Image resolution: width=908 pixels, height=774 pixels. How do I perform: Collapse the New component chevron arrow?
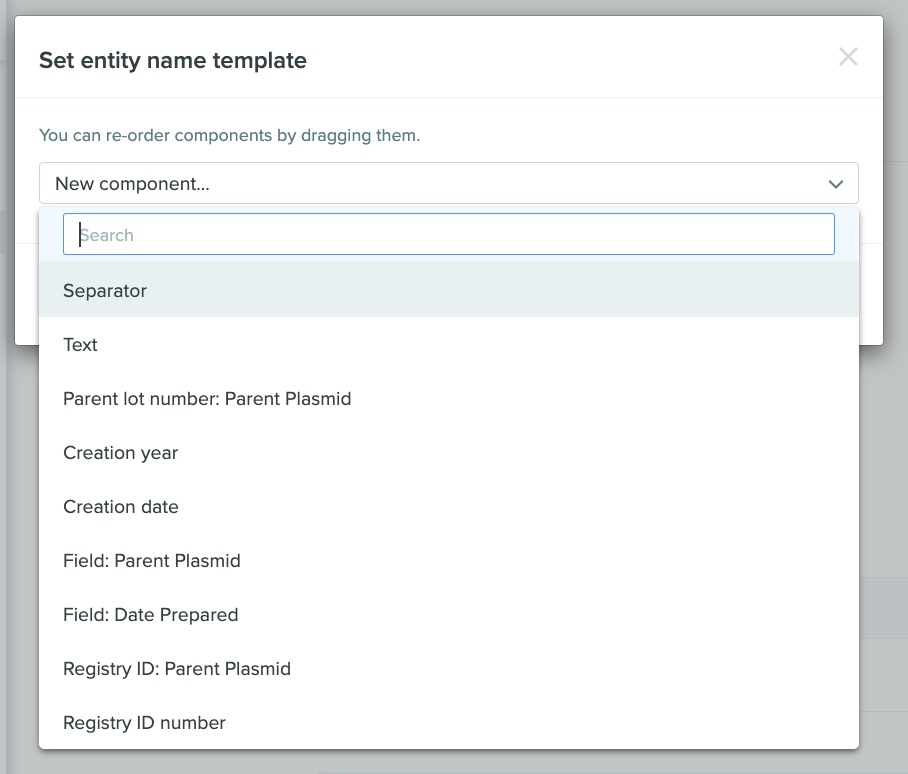[x=836, y=184]
